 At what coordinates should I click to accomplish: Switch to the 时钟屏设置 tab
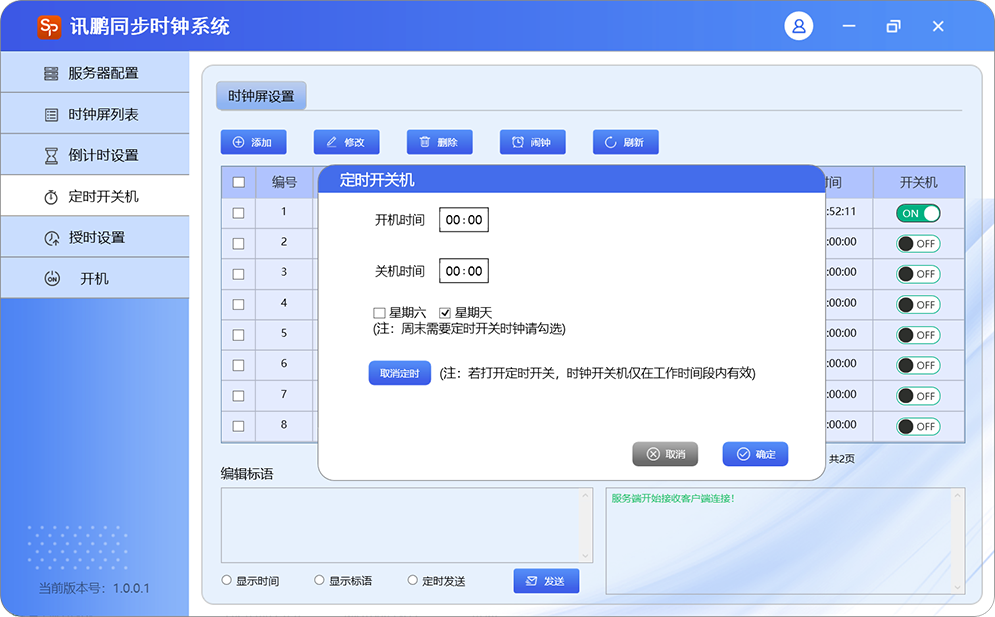point(261,96)
